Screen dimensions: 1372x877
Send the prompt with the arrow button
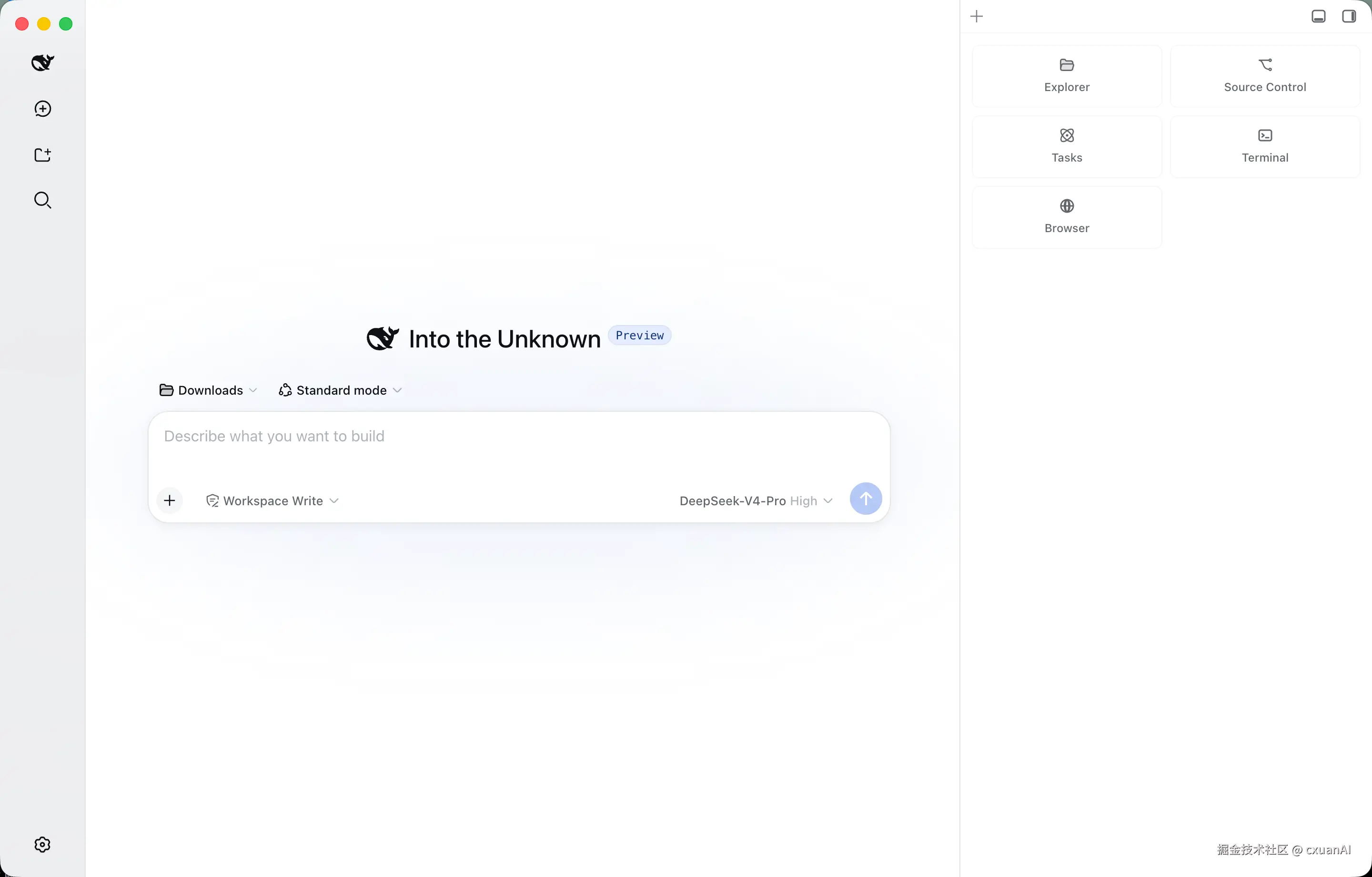pos(866,499)
